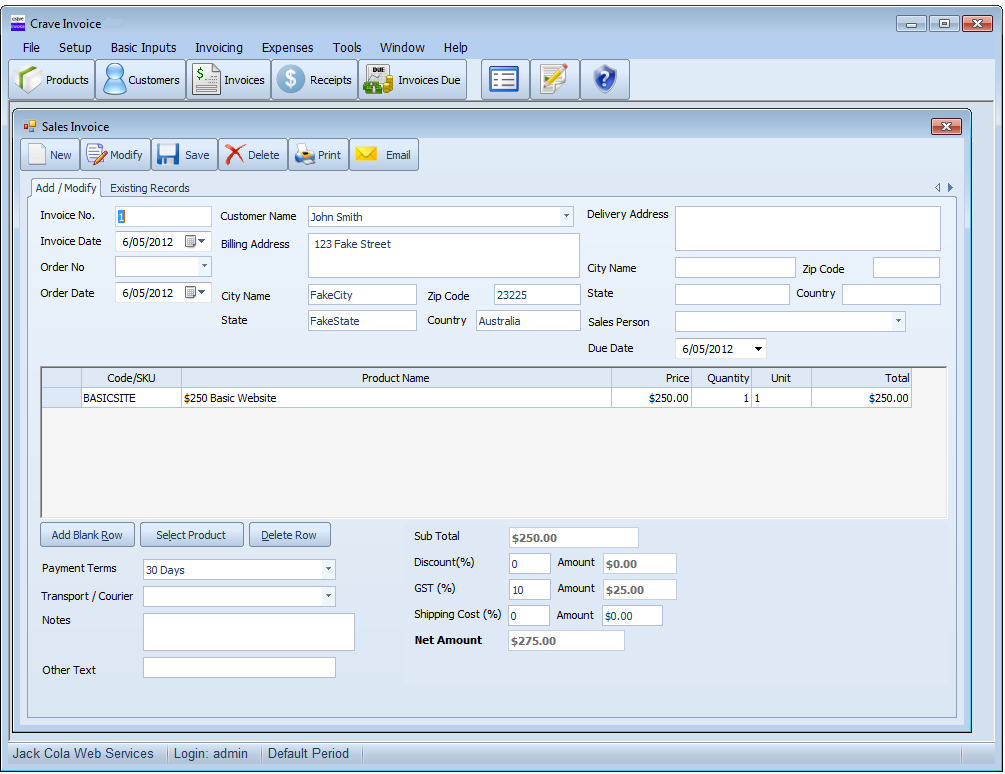Image resolution: width=1005 pixels, height=774 pixels.
Task: Expand the Customer Name dropdown
Action: pyautogui.click(x=566, y=216)
